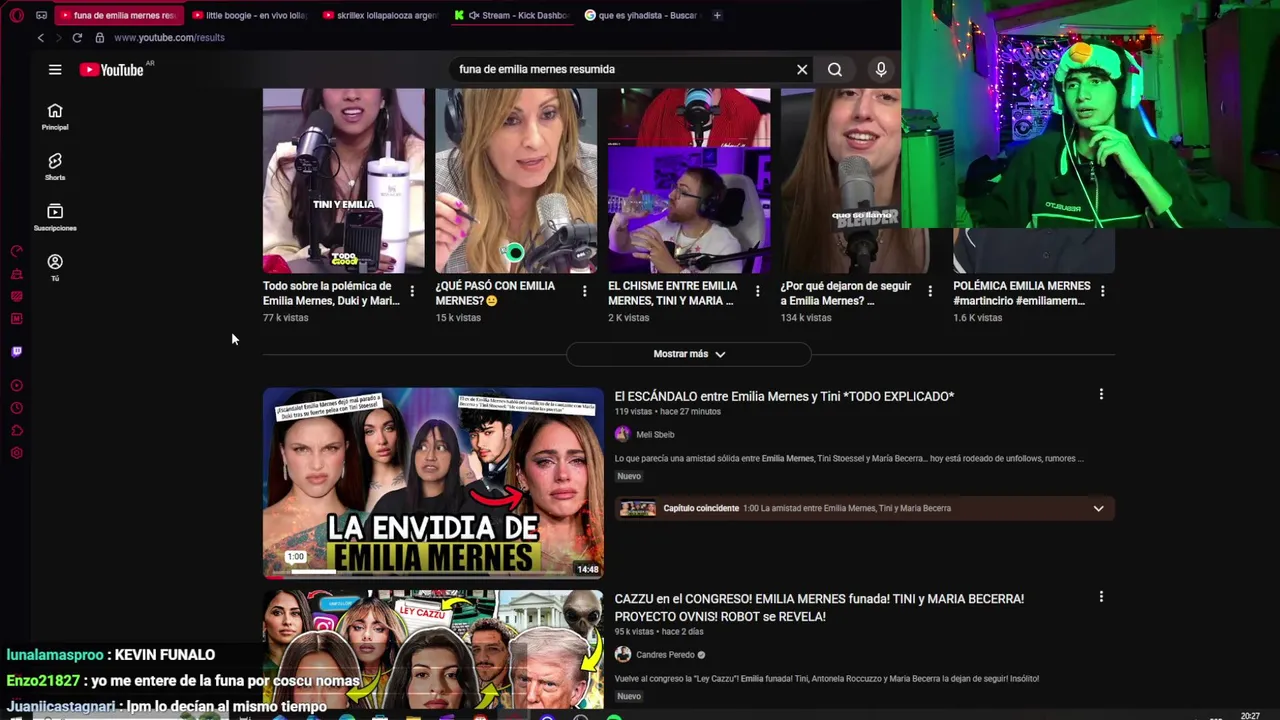The image size is (1280, 720).
Task: Visit Meli Sbeib channel
Action: (x=655, y=435)
